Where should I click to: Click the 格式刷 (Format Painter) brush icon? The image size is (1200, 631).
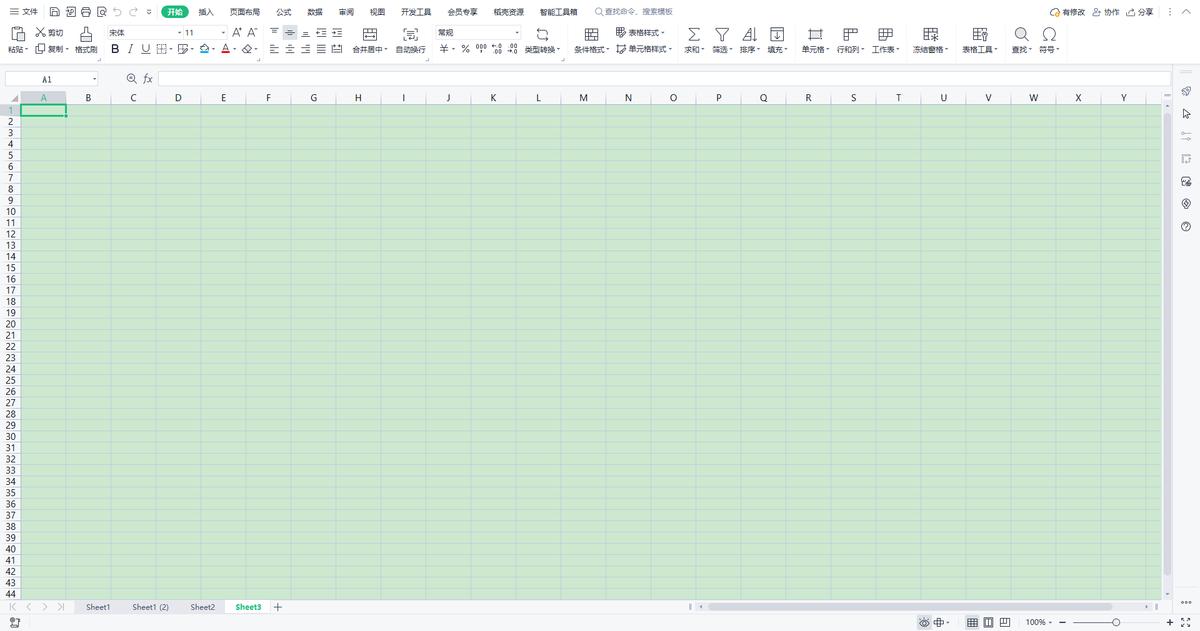tap(86, 34)
